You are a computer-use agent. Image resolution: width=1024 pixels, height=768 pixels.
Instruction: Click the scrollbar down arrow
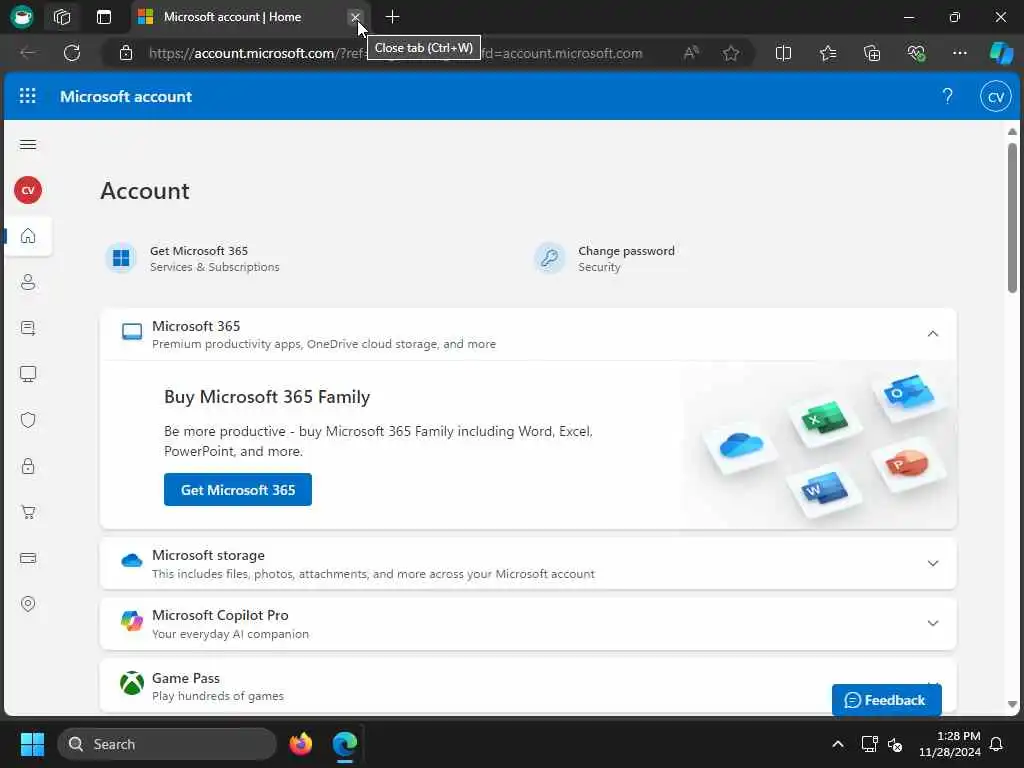coord(1012,704)
